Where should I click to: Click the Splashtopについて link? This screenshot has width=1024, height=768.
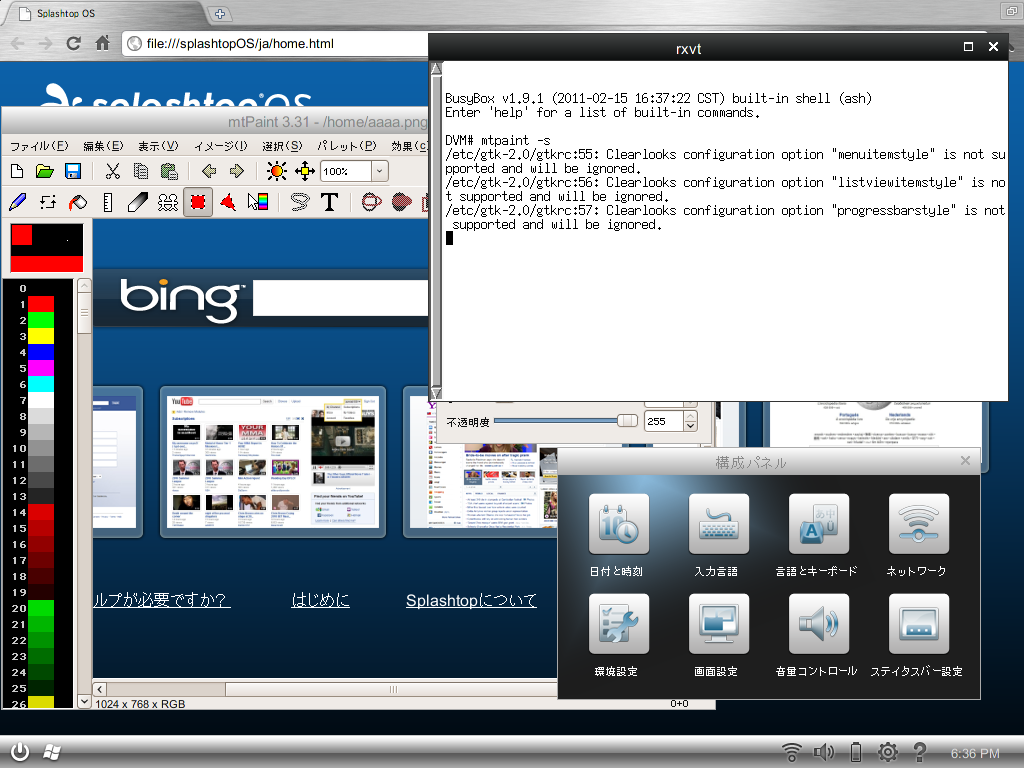tap(471, 600)
